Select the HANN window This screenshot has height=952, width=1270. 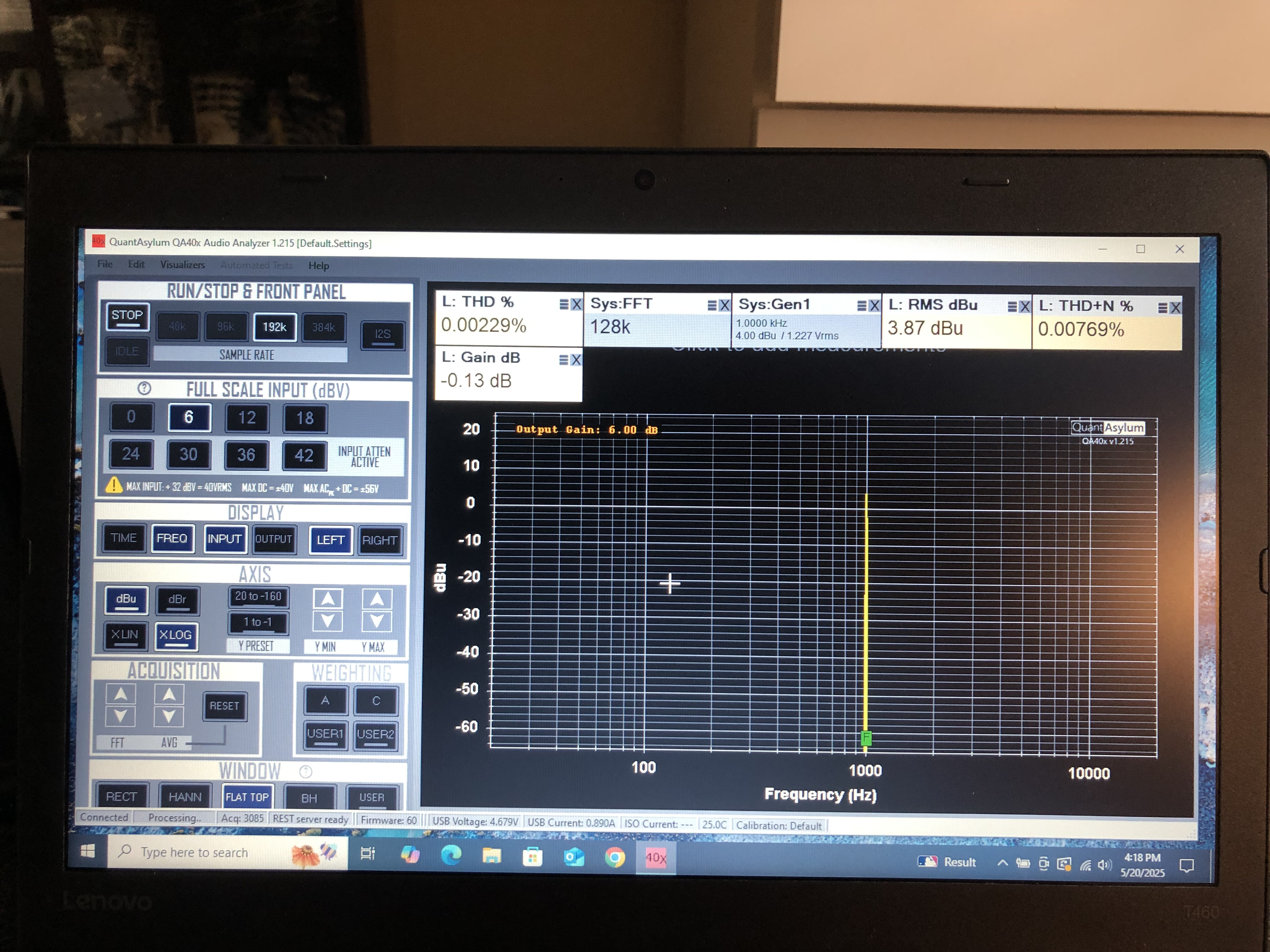pos(185,797)
